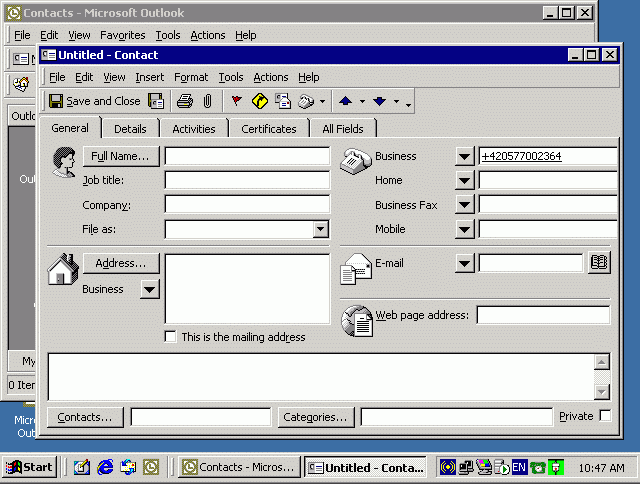
Task: Click the Outlook Express quick launch icon
Action: 128,467
